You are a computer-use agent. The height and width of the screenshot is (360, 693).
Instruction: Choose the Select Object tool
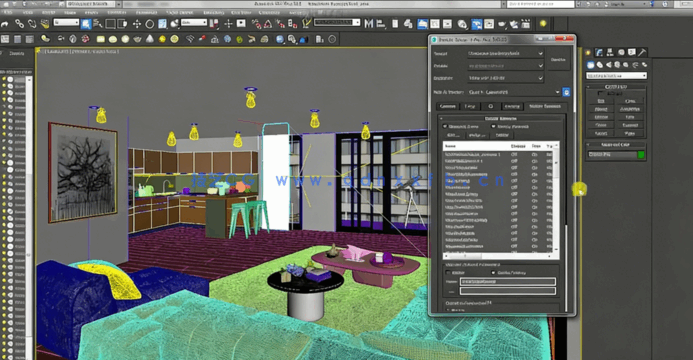pos(87,23)
